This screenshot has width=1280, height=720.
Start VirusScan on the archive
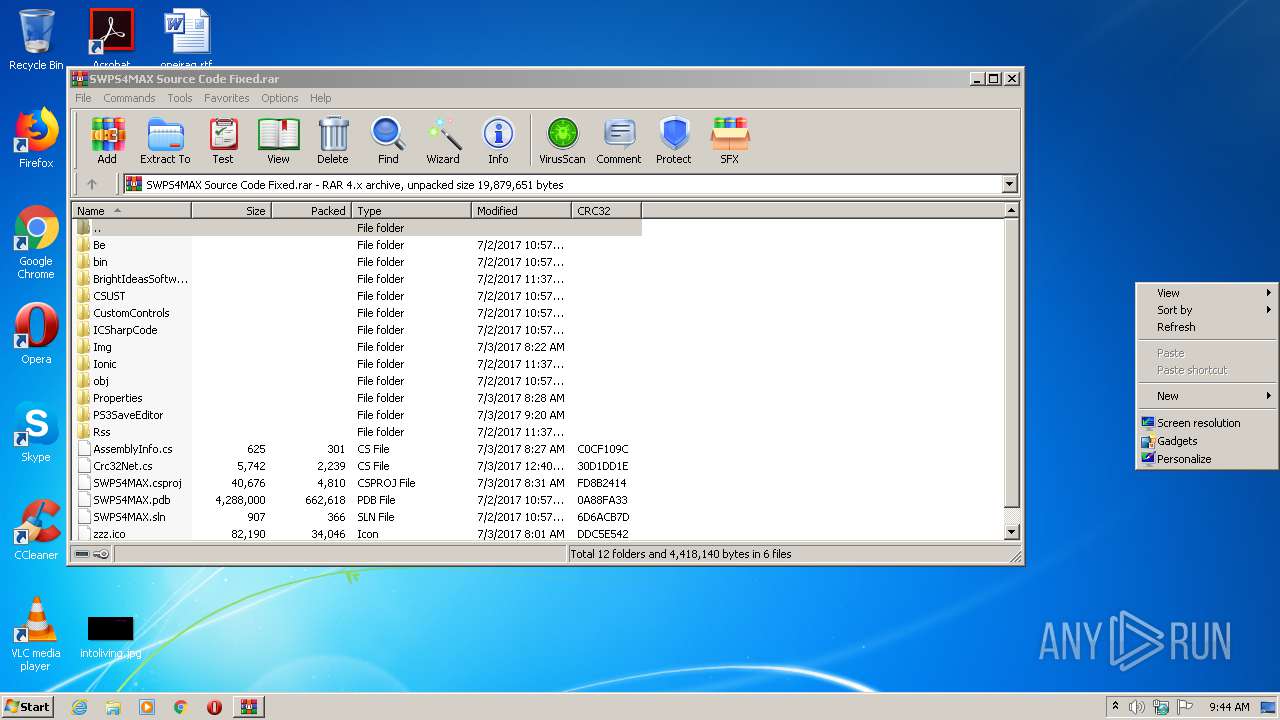click(x=562, y=140)
